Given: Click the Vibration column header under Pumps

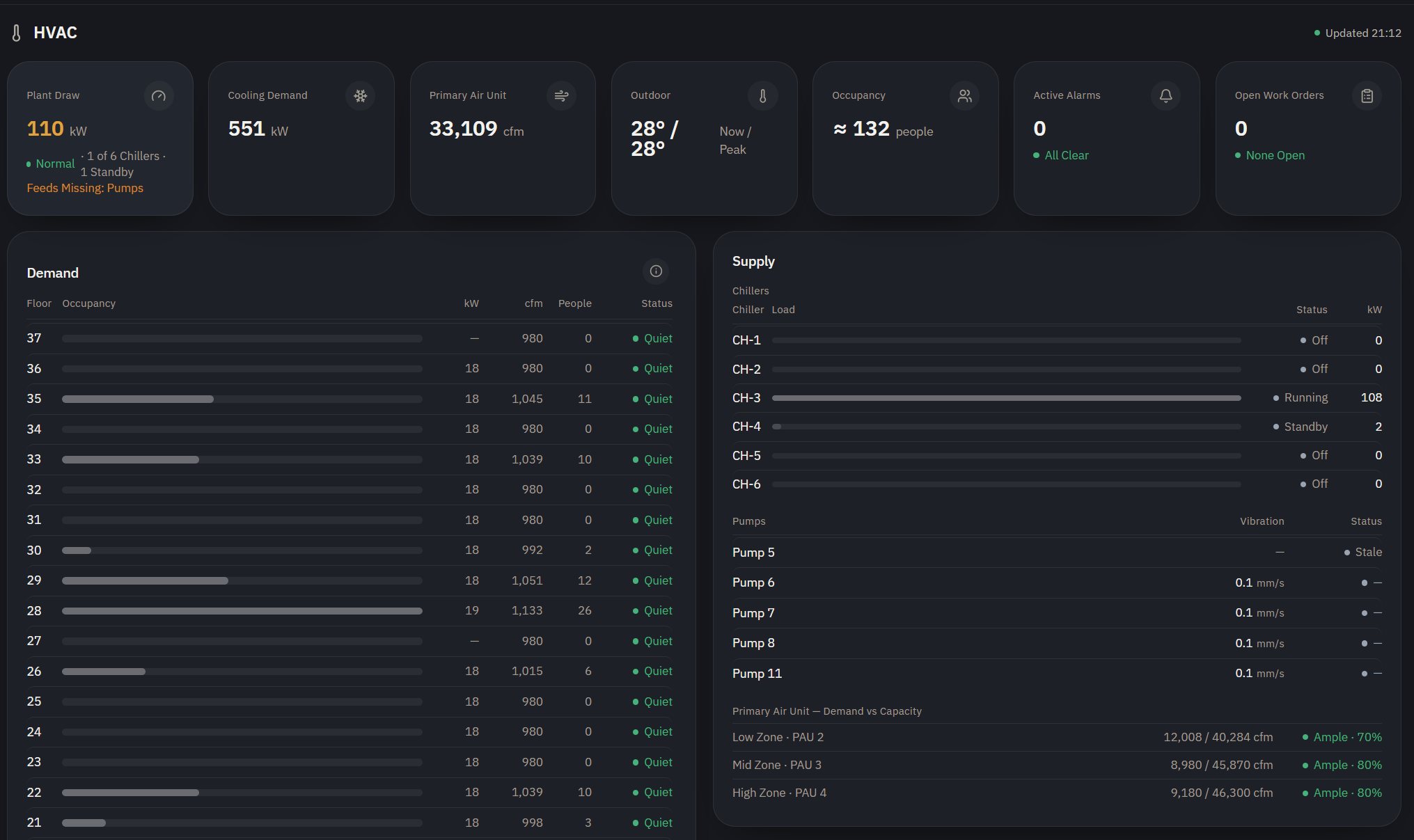Looking at the screenshot, I should tap(1262, 521).
